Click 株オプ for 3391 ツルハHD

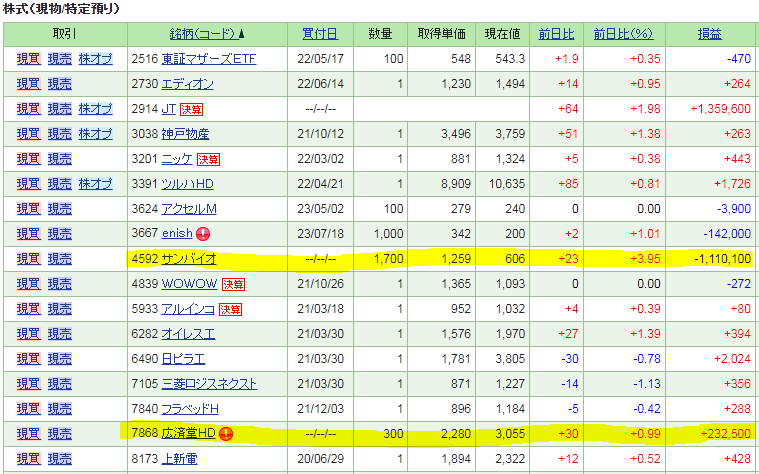coord(96,184)
